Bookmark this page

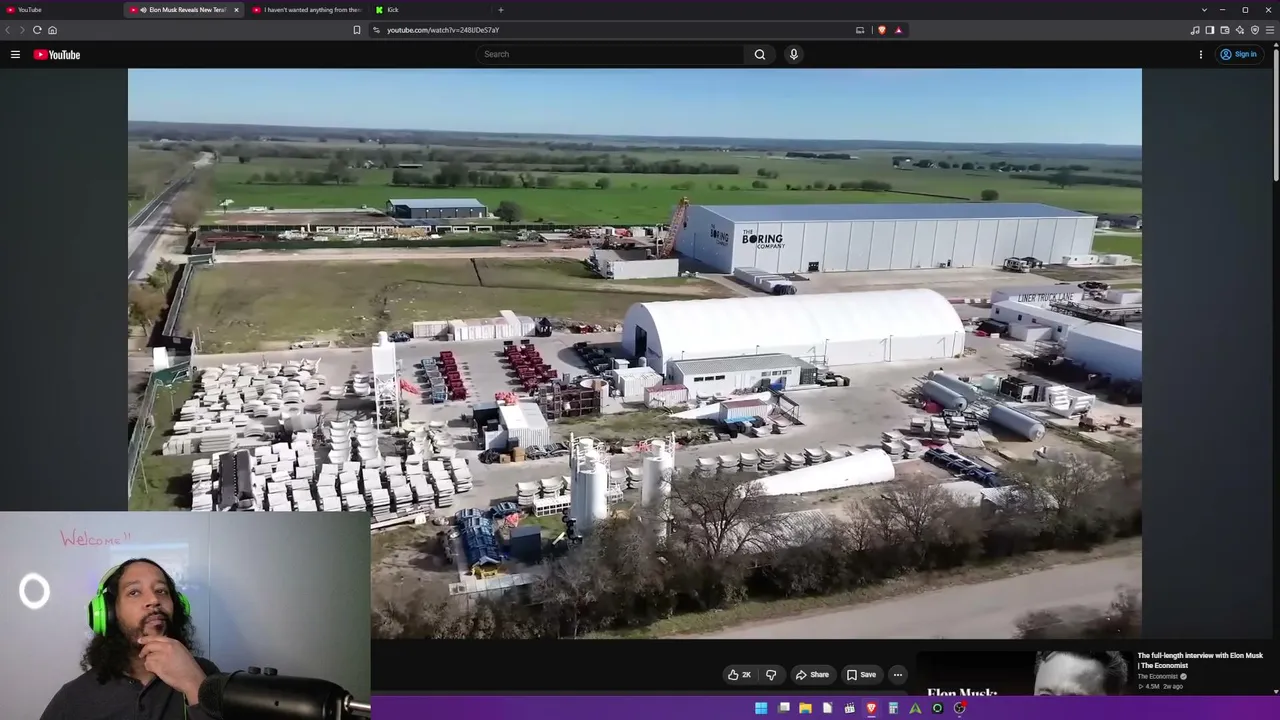357,30
